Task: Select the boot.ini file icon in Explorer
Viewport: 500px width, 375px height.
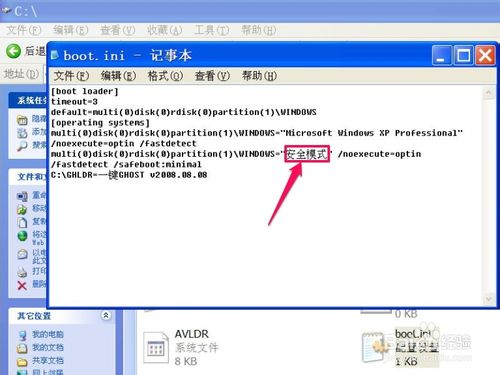Action: pos(375,347)
